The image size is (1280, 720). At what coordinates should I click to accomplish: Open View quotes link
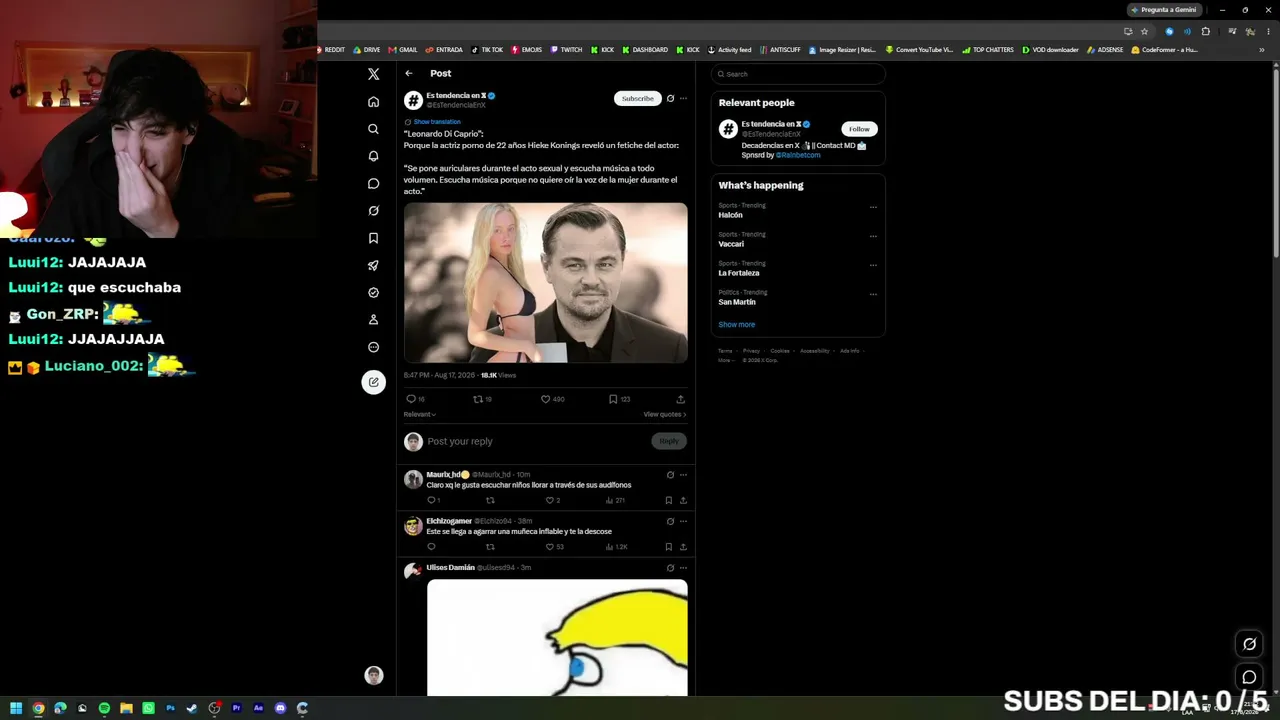click(665, 414)
